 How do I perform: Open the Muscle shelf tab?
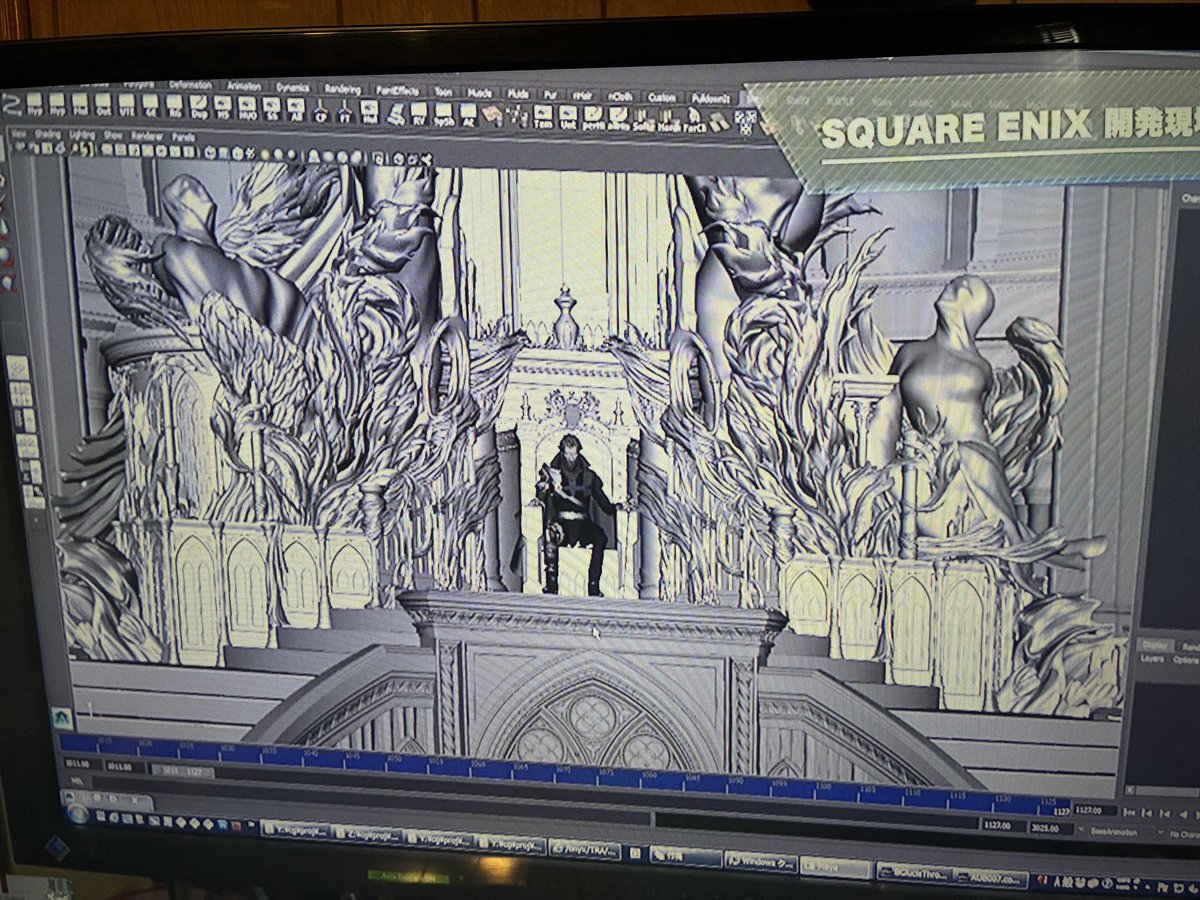(x=480, y=92)
